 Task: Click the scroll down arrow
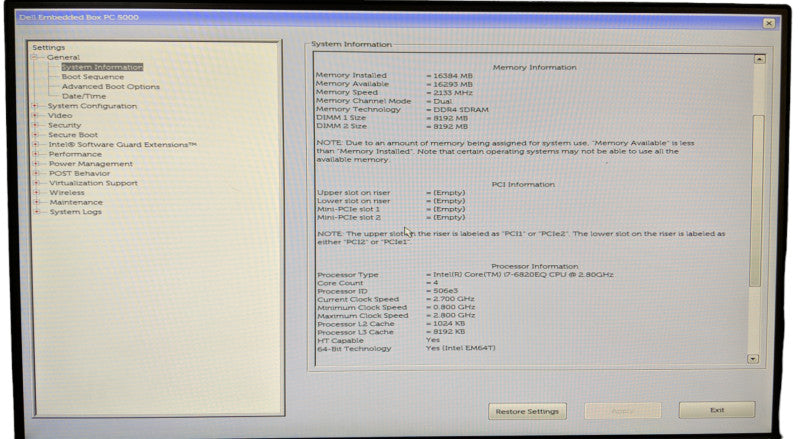753,359
